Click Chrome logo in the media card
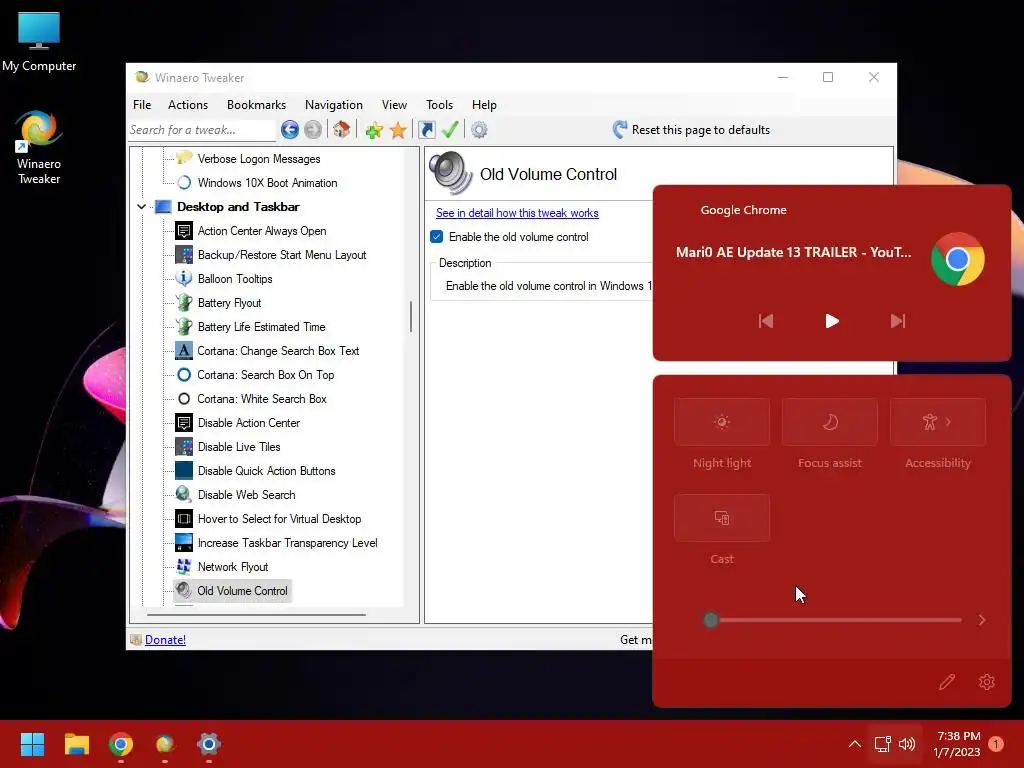This screenshot has height=768, width=1024. point(957,259)
